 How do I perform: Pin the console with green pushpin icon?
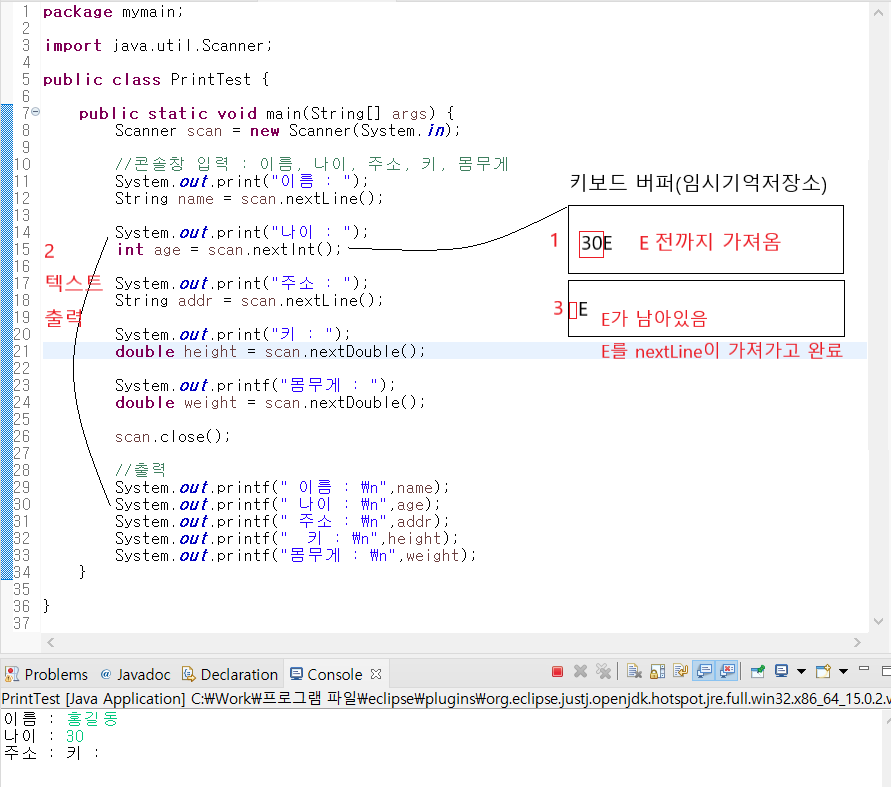(757, 672)
